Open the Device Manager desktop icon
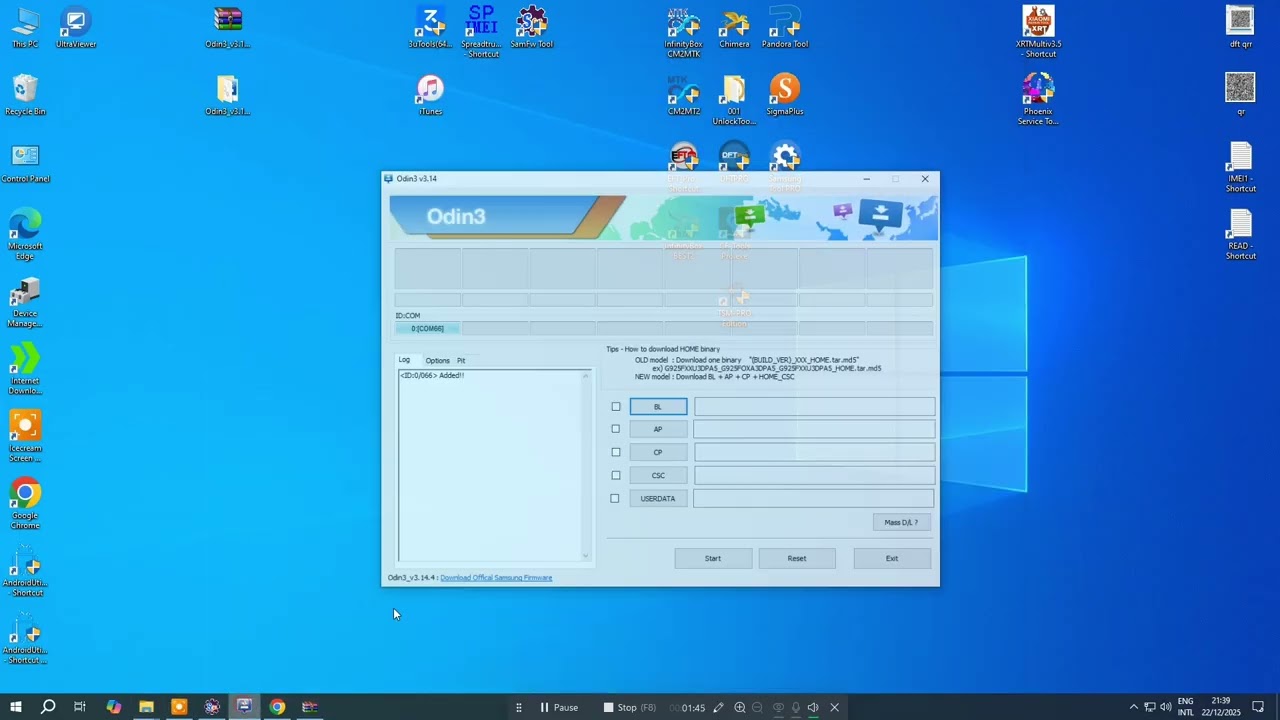This screenshot has width=1280, height=720. tap(25, 302)
